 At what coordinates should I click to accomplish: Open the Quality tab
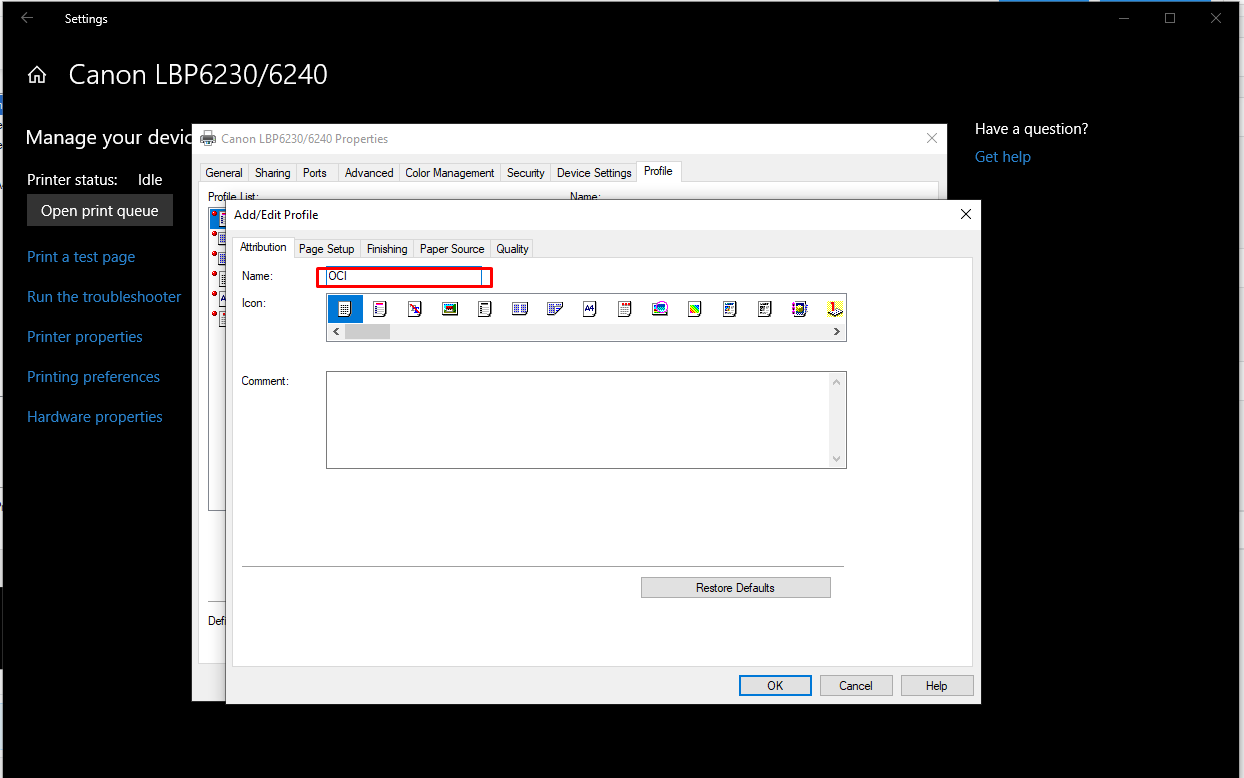point(512,249)
